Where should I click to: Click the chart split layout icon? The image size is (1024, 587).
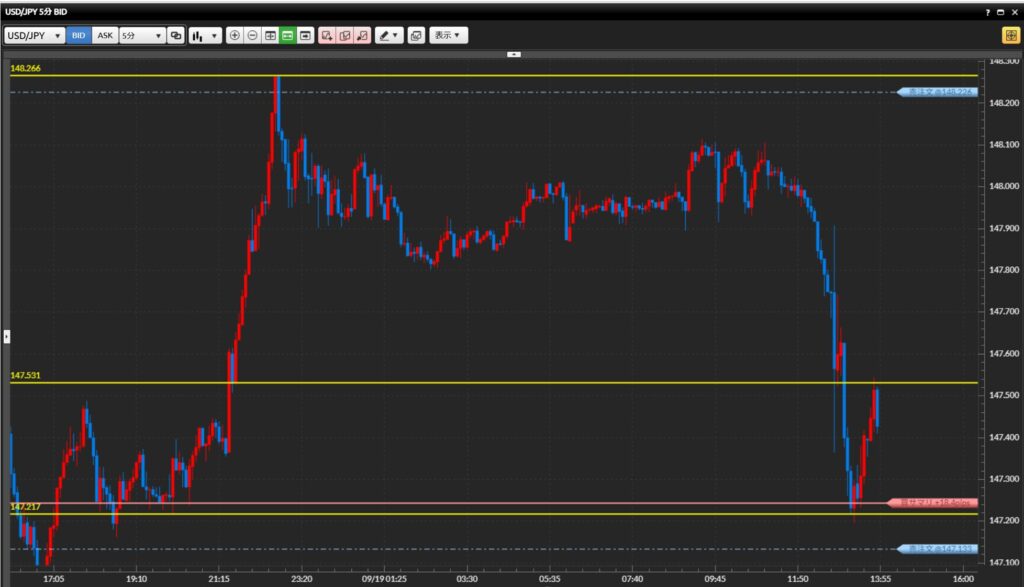[x=270, y=35]
